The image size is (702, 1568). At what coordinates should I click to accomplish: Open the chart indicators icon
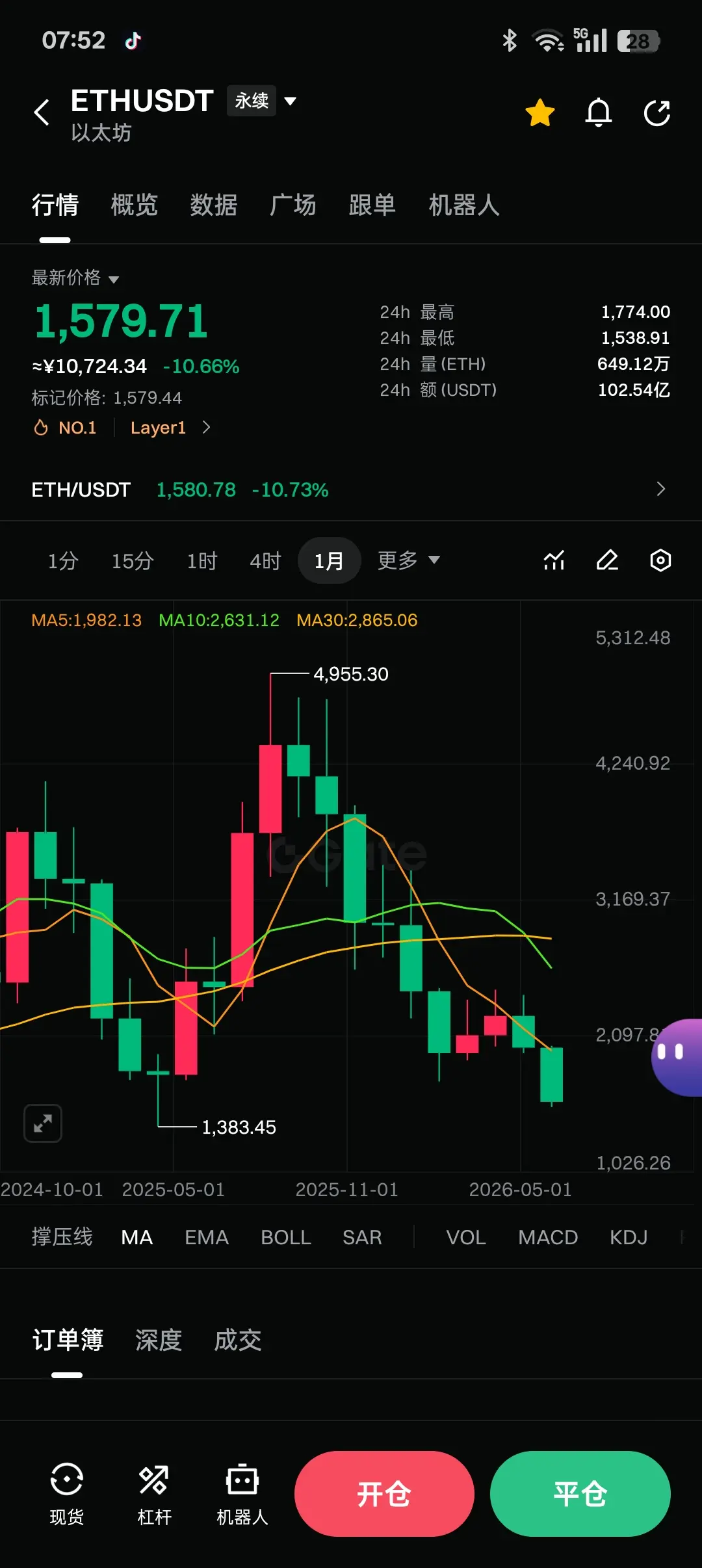click(554, 560)
